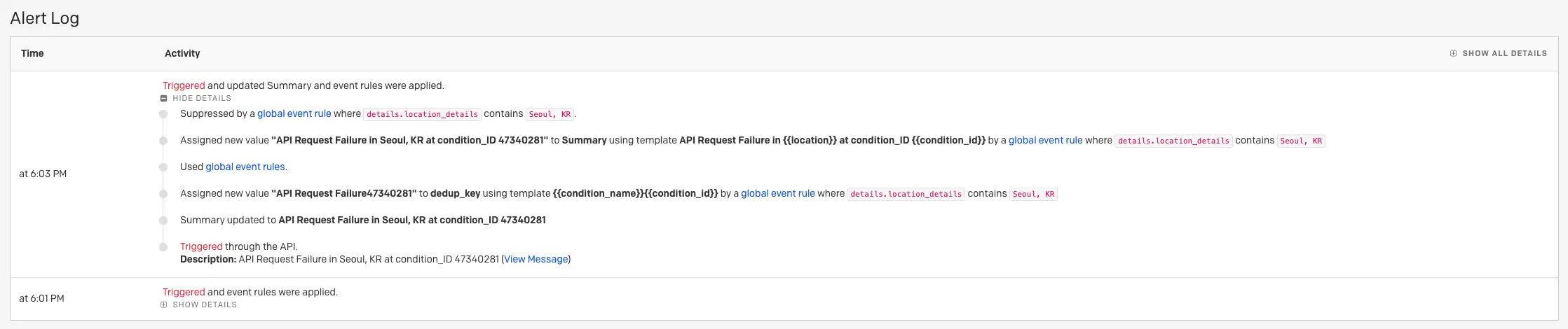Click red 'Triggered' text in 6:01 PM entry
This screenshot has width=1568, height=329.
click(184, 293)
